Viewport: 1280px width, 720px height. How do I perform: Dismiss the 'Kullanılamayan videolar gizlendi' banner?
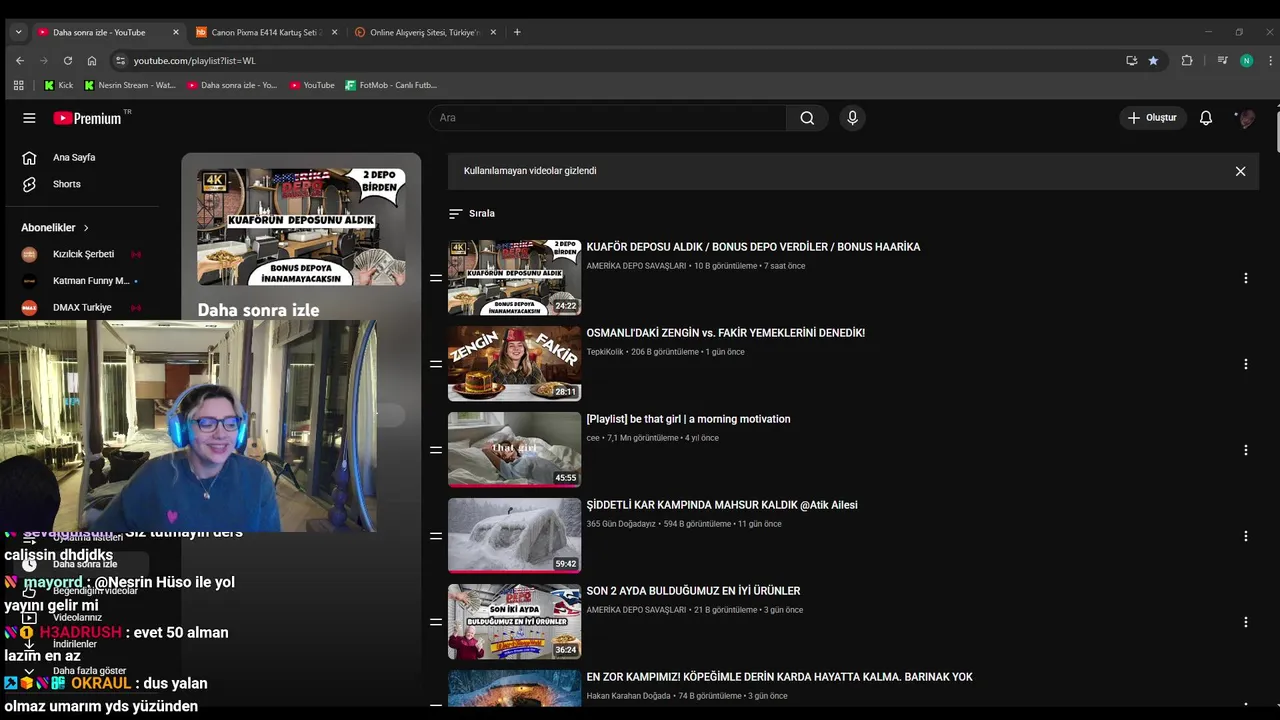(x=1240, y=171)
